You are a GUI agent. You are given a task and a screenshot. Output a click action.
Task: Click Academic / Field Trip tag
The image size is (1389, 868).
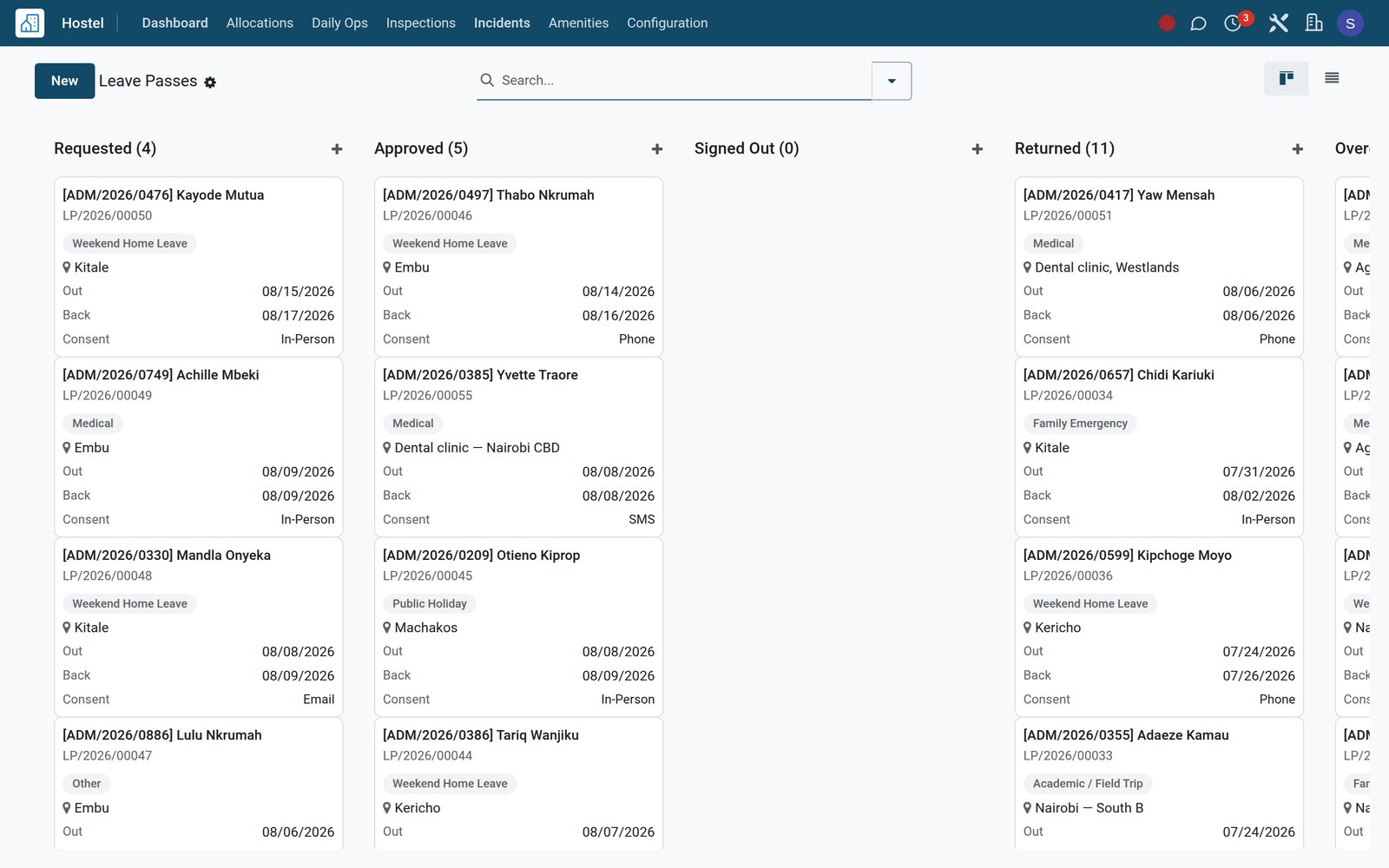[x=1088, y=784]
